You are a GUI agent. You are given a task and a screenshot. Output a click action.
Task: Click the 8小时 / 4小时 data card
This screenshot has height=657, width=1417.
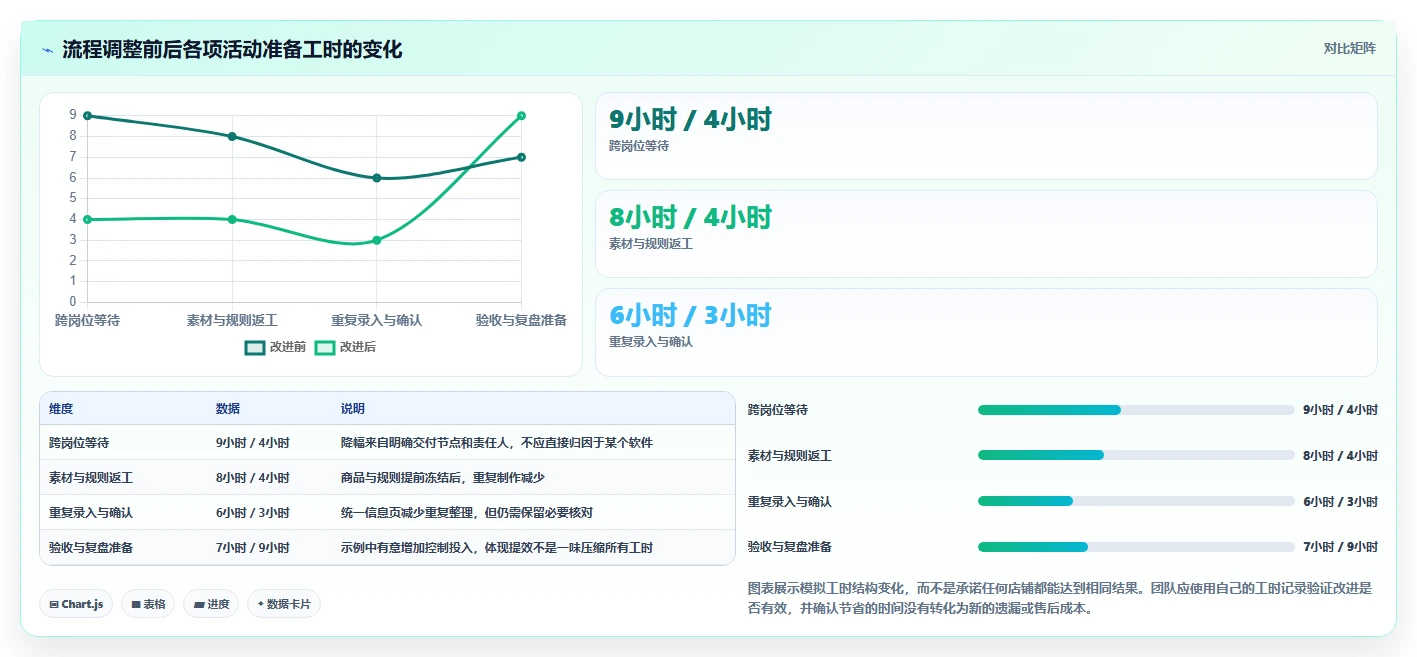coord(986,234)
